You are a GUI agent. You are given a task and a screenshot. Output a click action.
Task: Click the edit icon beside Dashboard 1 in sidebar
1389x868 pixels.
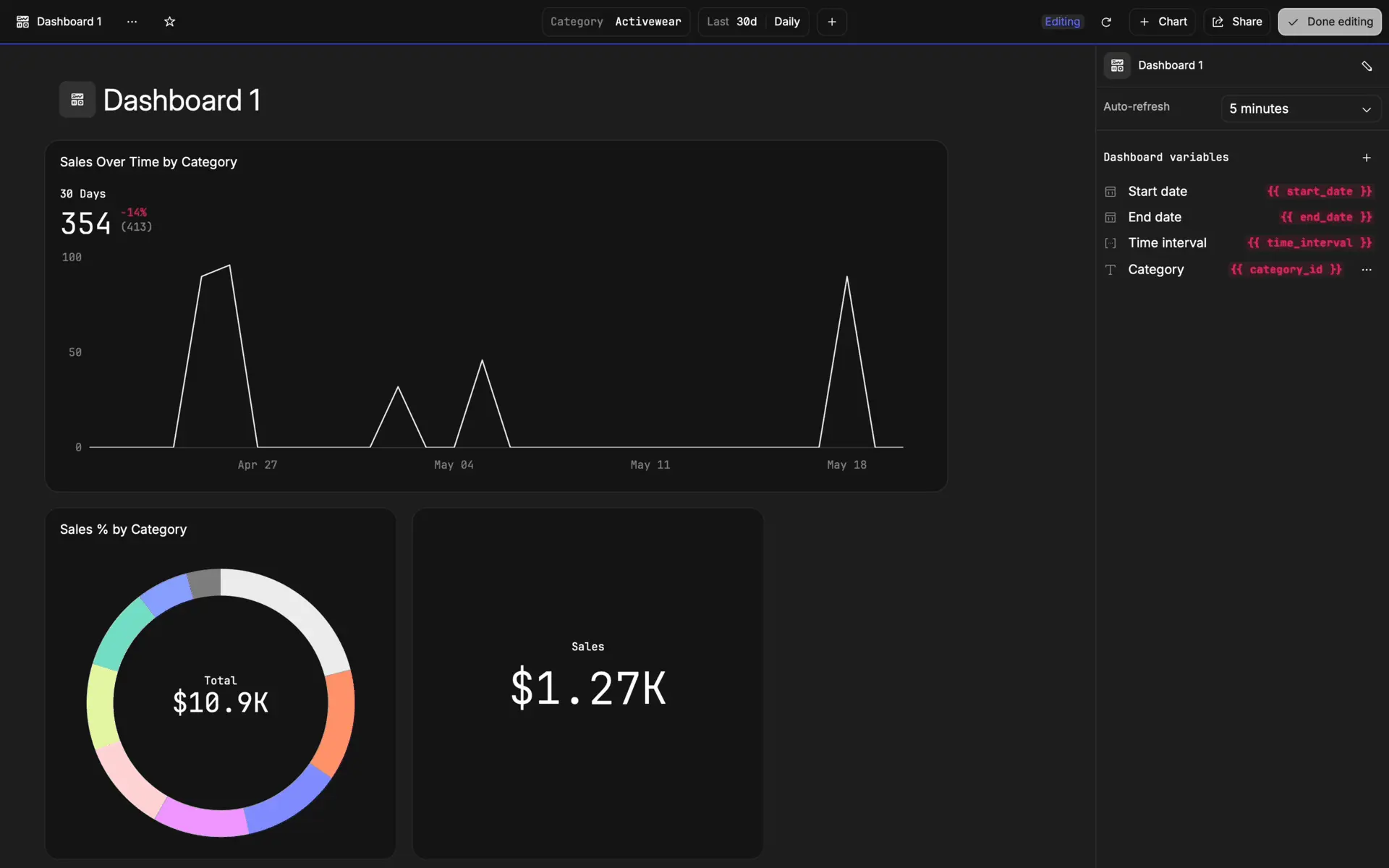pos(1366,66)
